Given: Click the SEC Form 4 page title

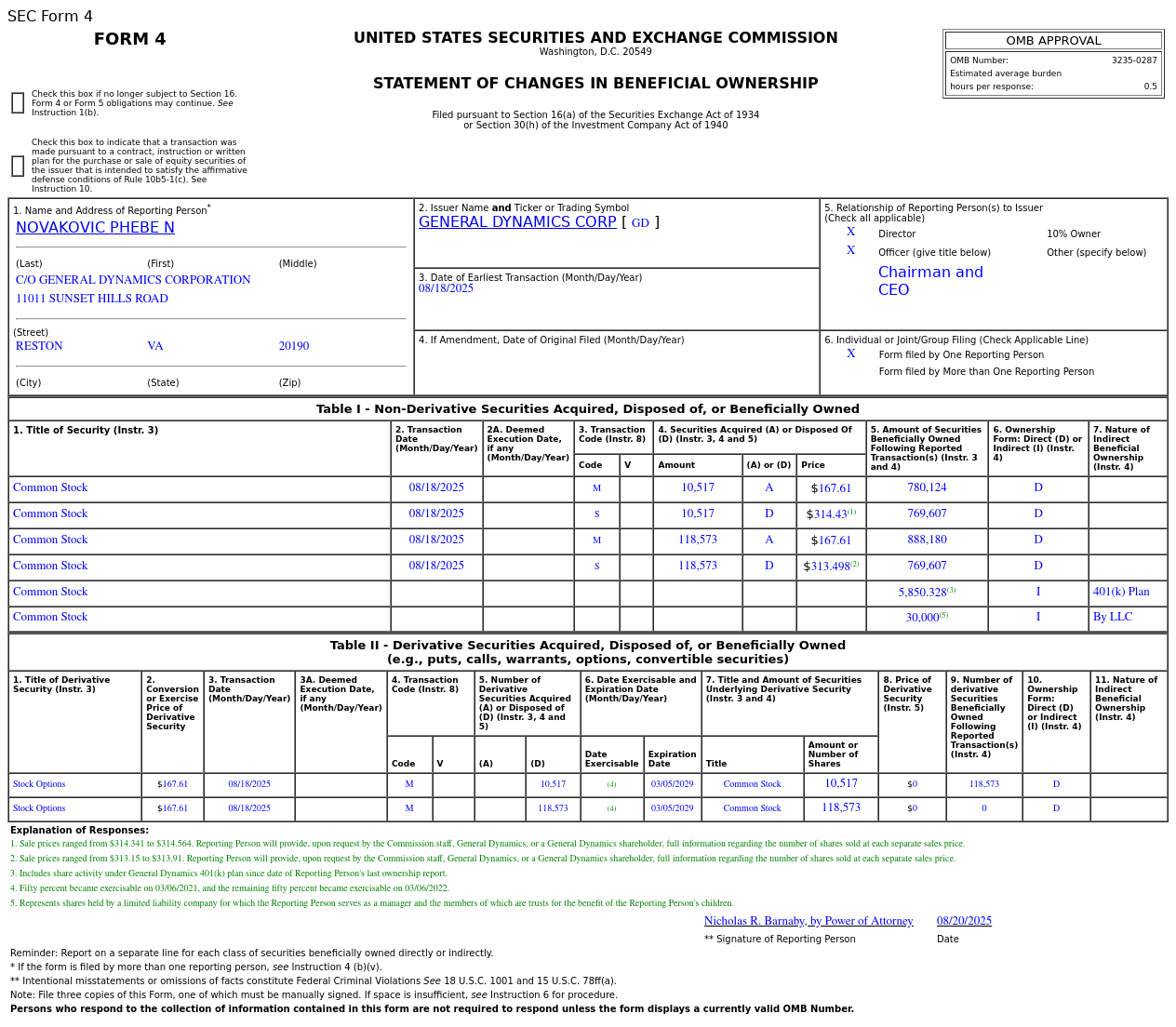Looking at the screenshot, I should tap(50, 17).
